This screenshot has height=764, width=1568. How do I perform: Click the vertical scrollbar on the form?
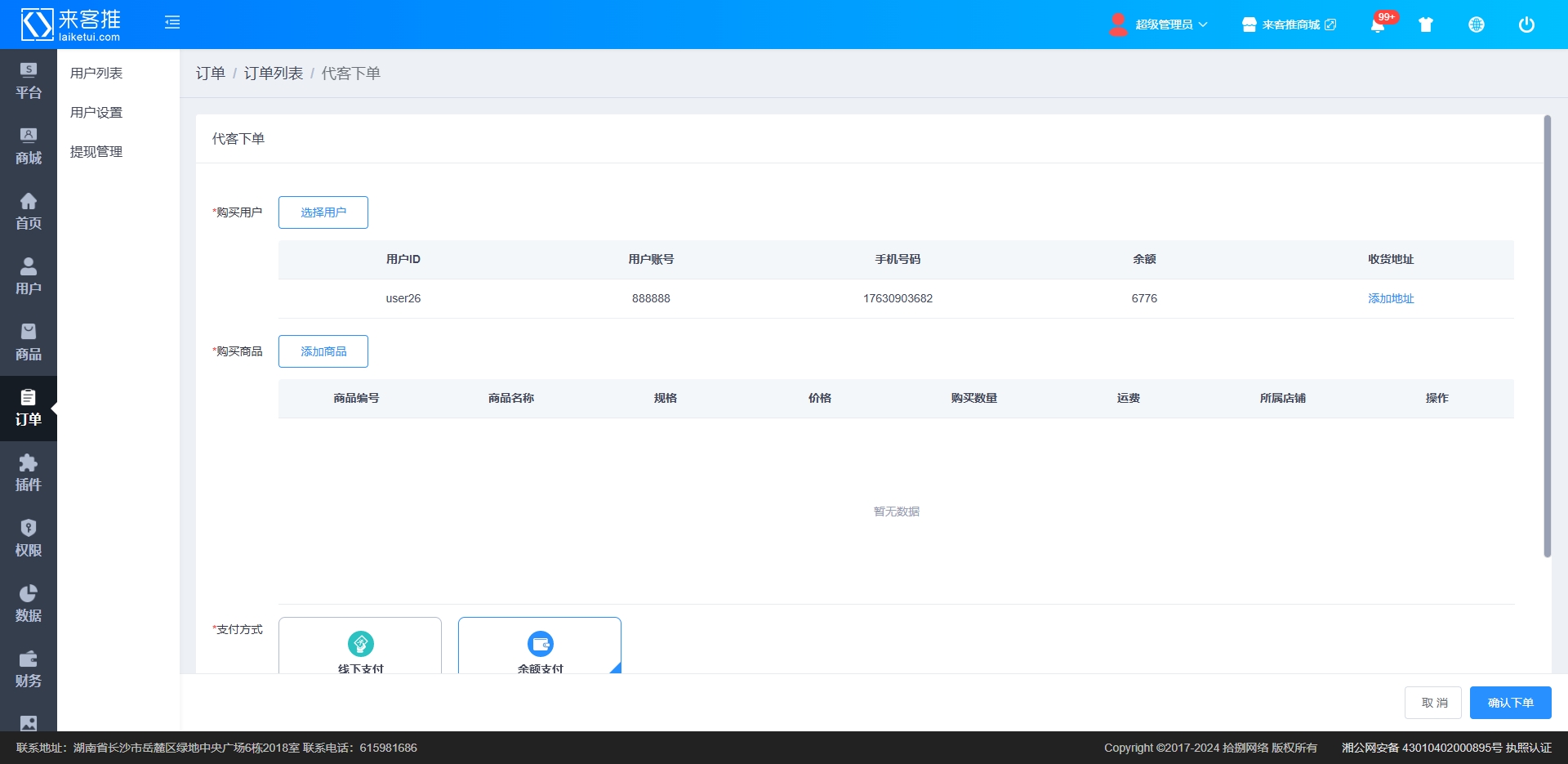pyautogui.click(x=1547, y=336)
